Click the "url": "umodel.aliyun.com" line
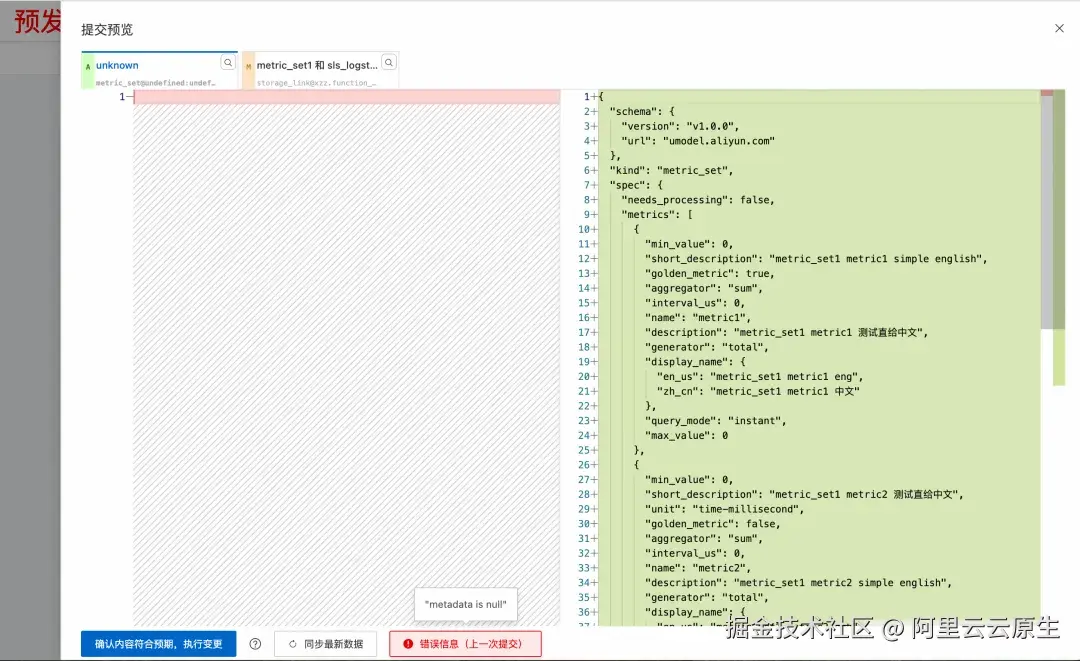Image resolution: width=1080 pixels, height=661 pixels. point(698,140)
